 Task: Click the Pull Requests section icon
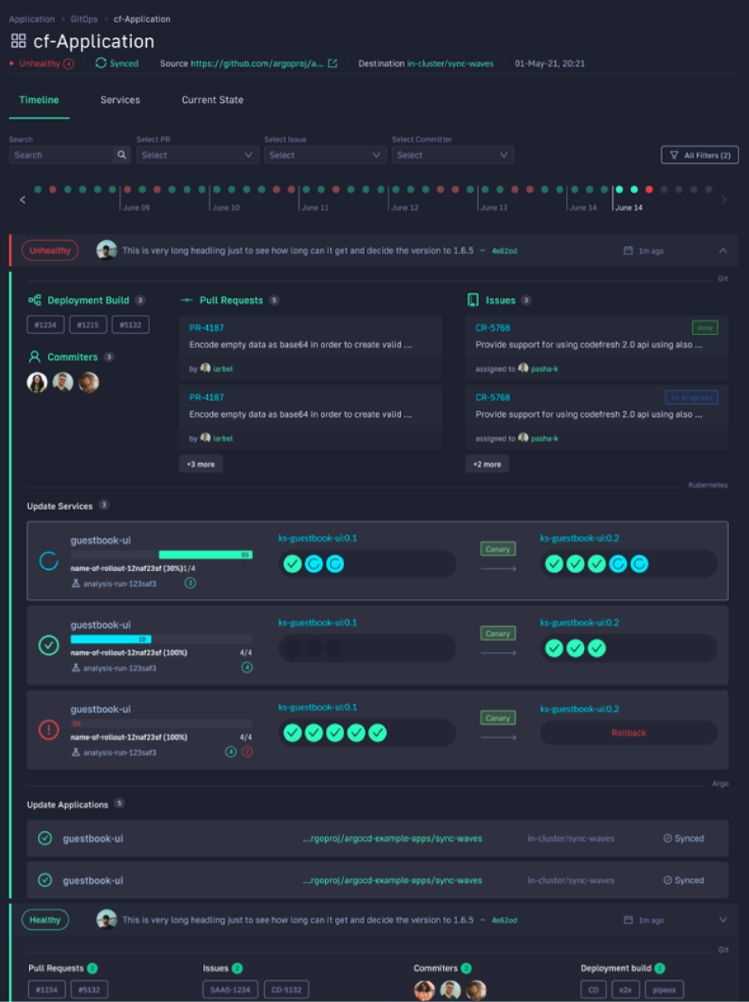tap(187, 300)
